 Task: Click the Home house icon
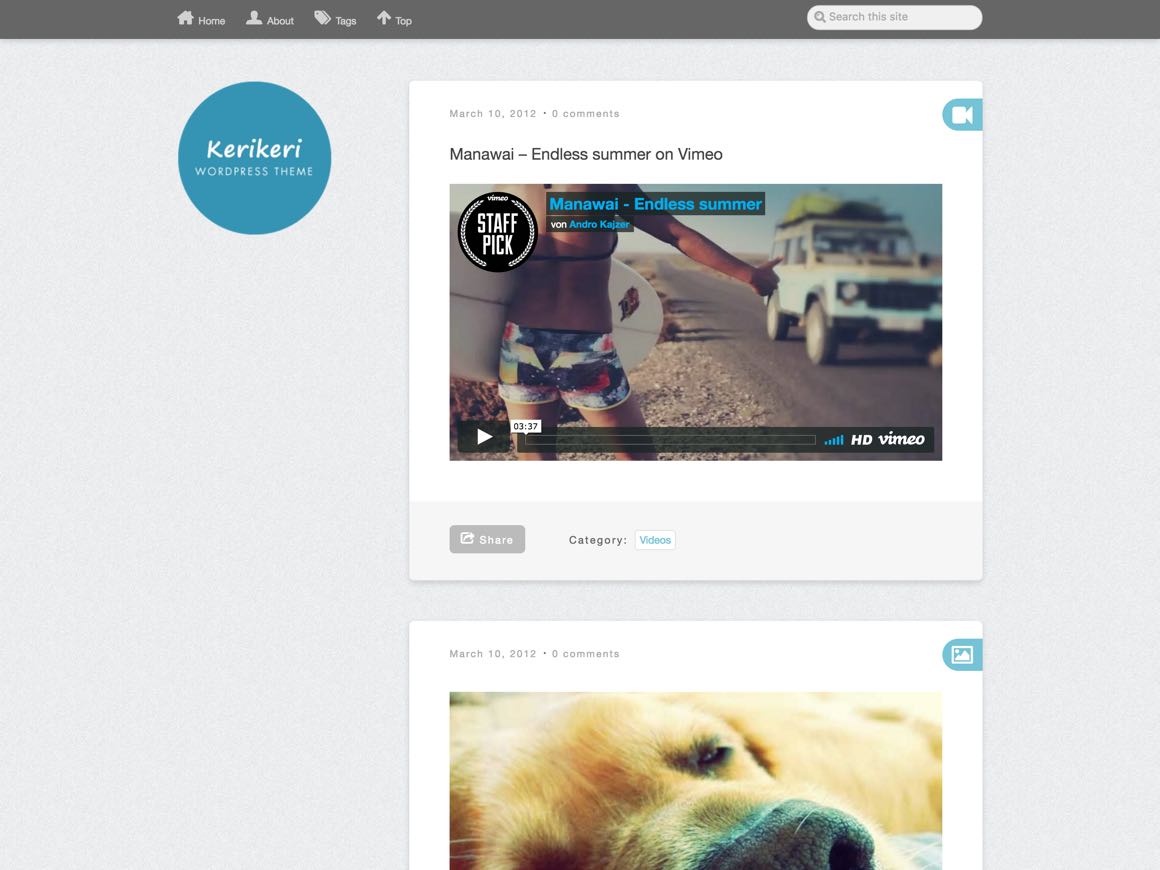coord(185,18)
